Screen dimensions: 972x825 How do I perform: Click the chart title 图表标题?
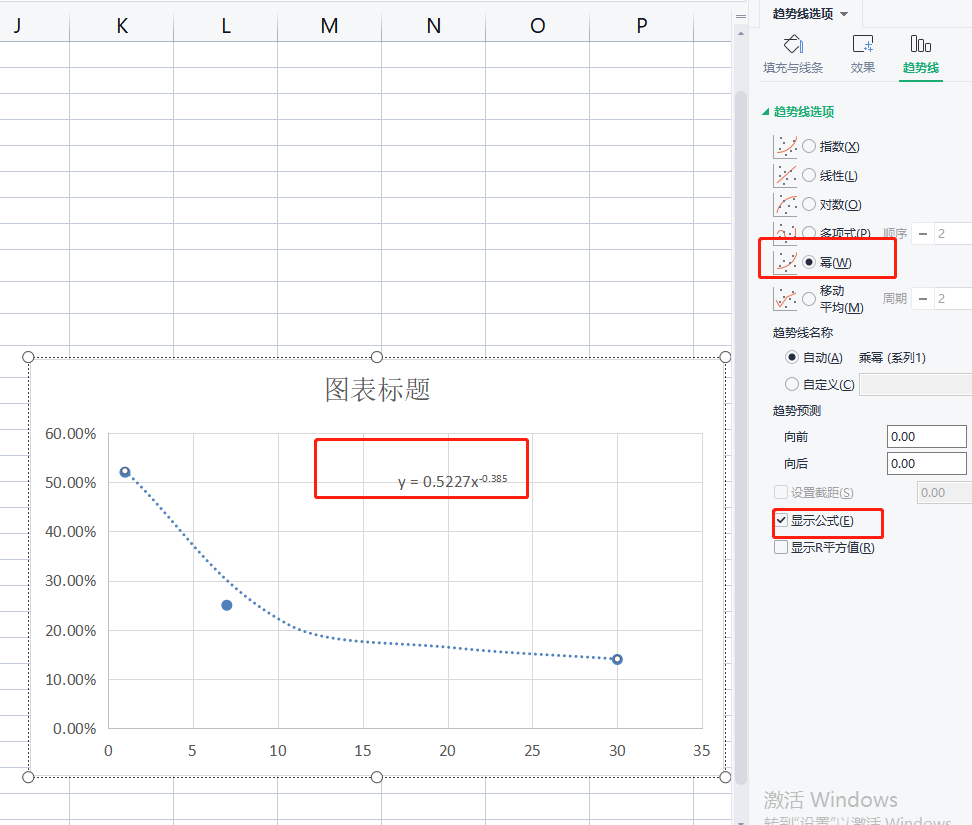pos(378,390)
